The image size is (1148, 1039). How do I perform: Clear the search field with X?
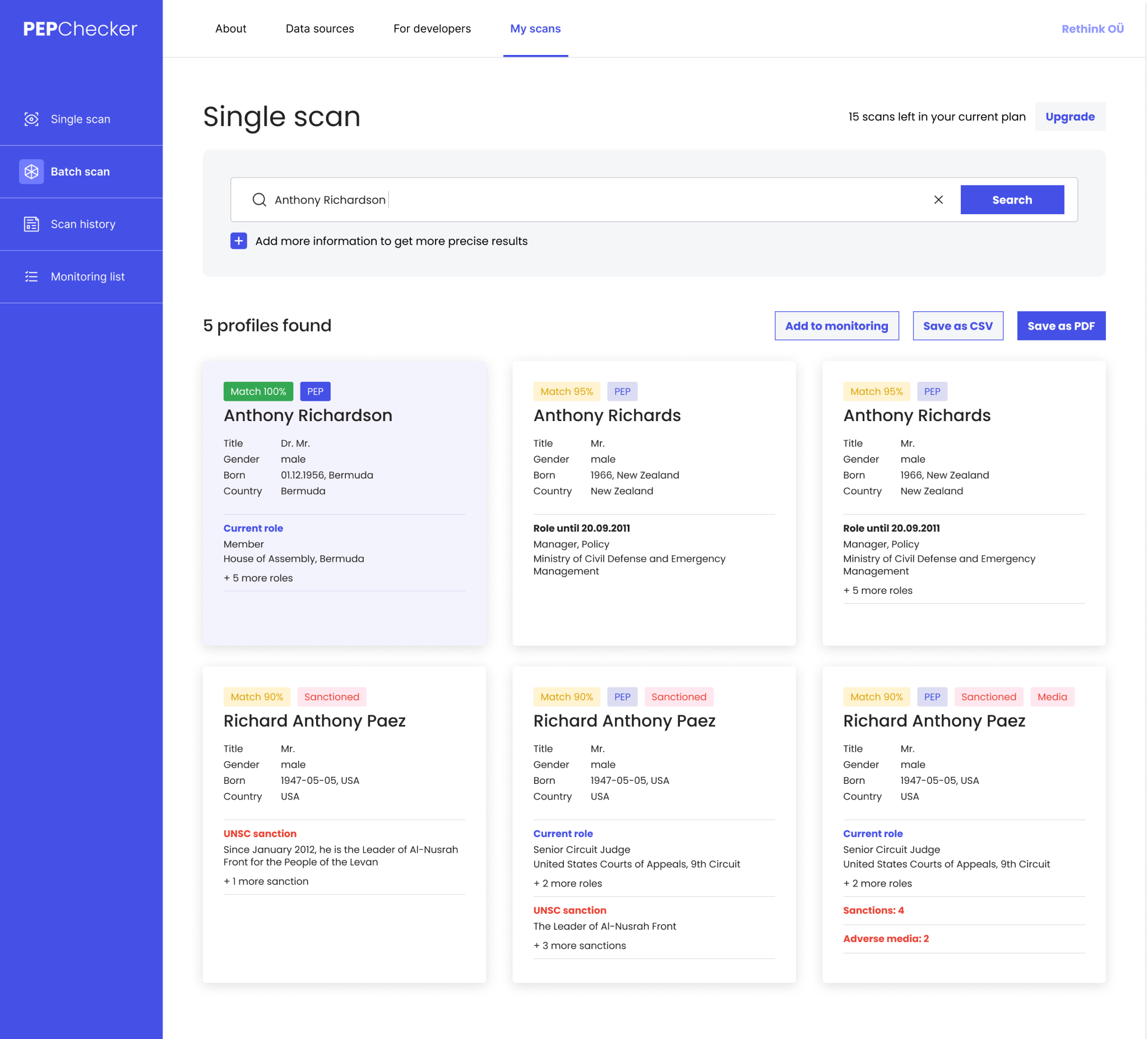tap(938, 200)
